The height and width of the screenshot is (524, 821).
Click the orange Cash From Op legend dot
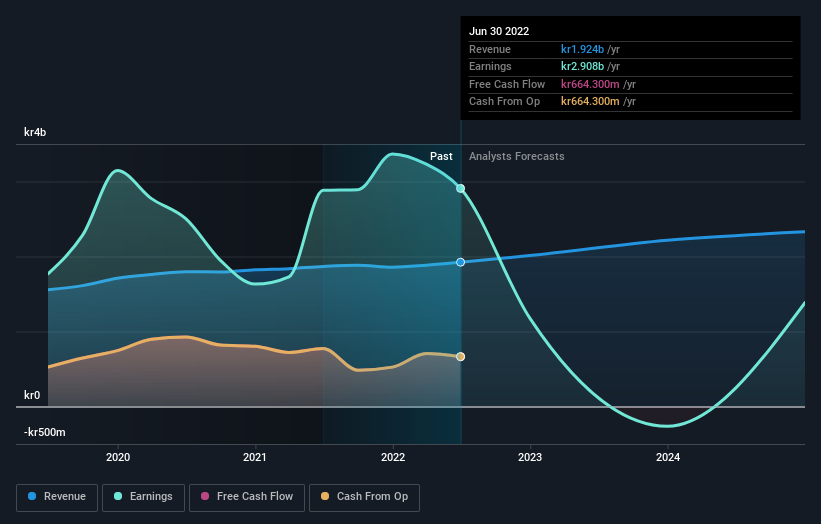325,496
